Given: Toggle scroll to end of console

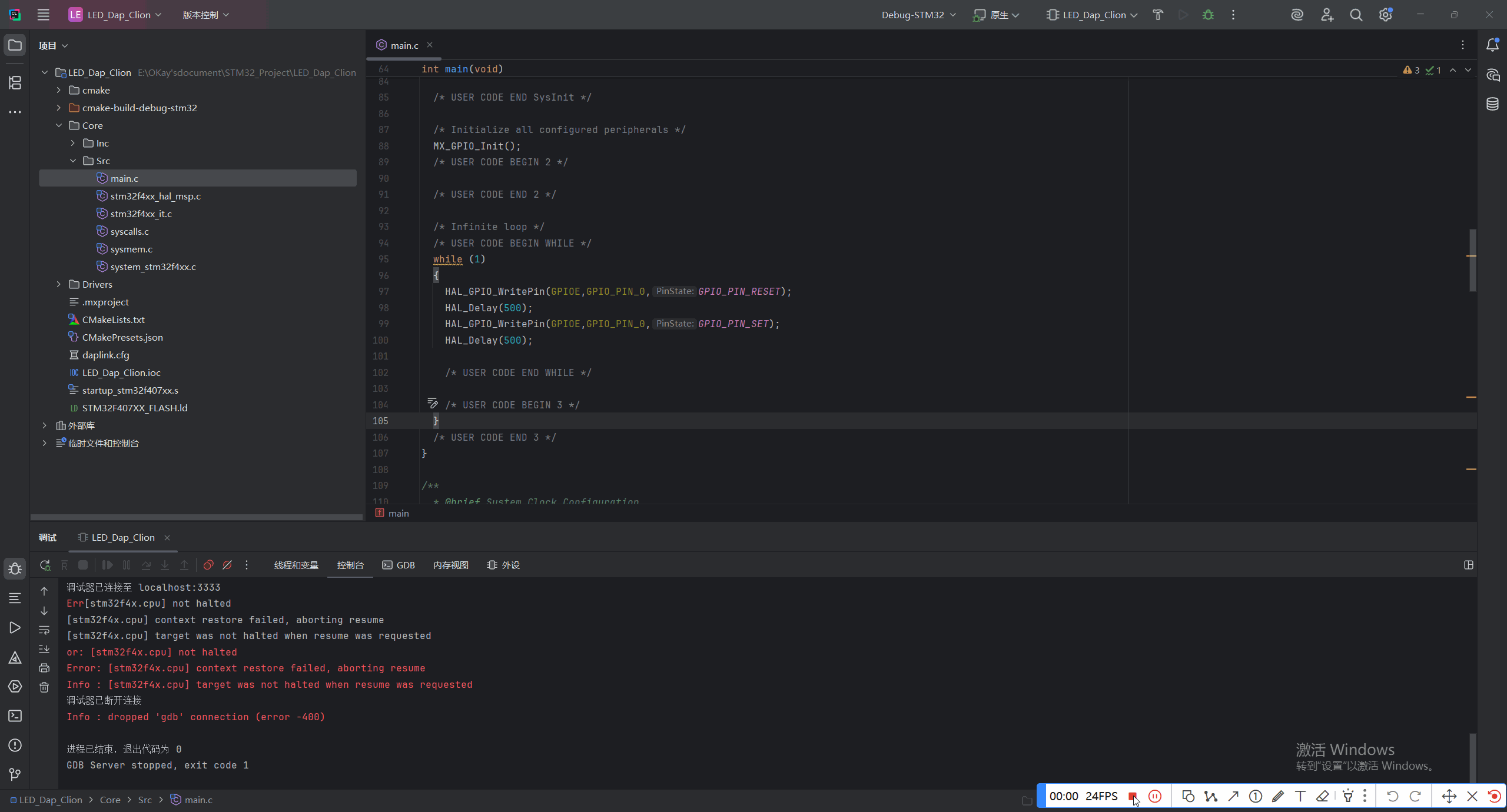Looking at the screenshot, I should (44, 649).
